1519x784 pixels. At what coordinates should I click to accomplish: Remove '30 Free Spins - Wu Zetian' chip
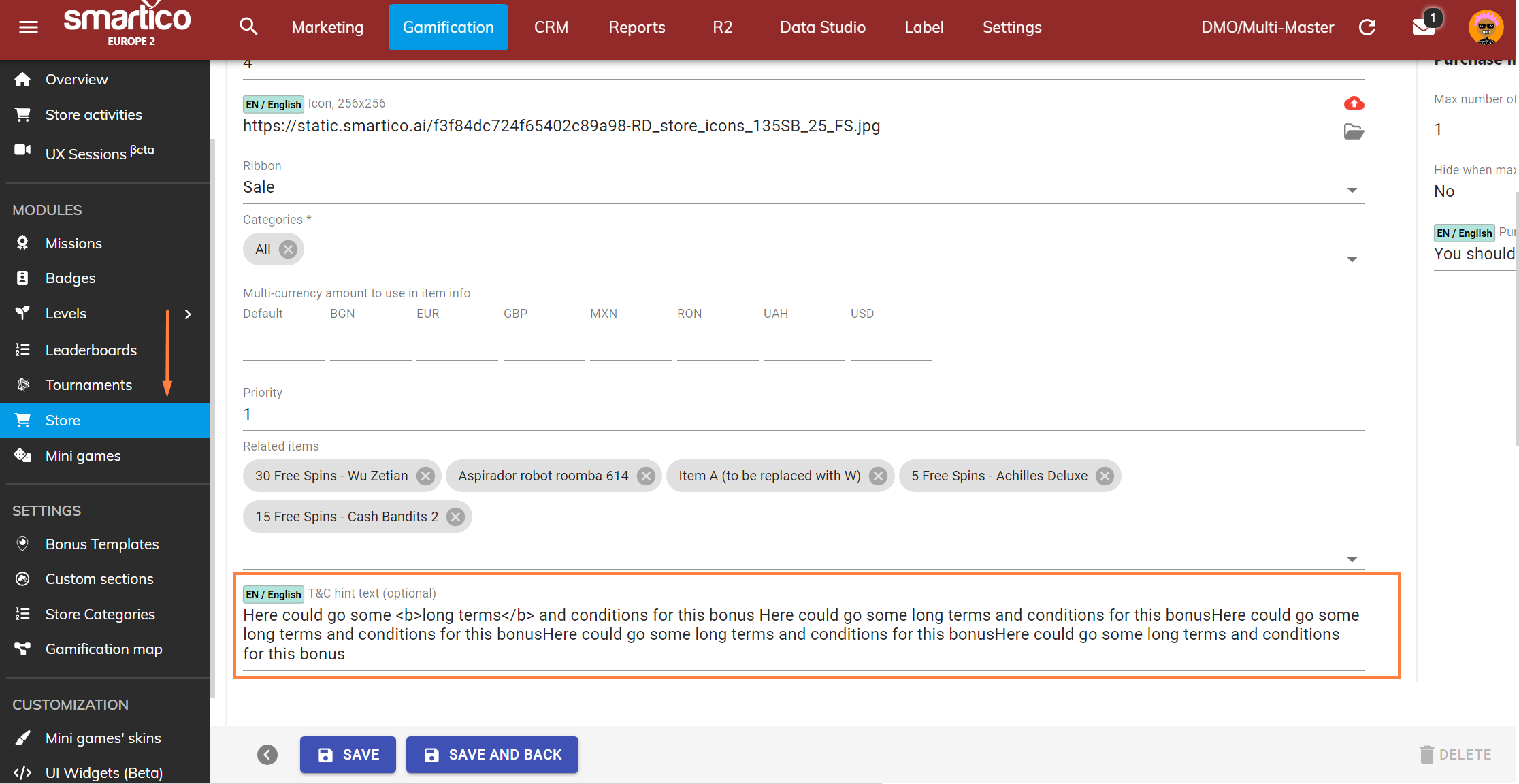click(426, 476)
